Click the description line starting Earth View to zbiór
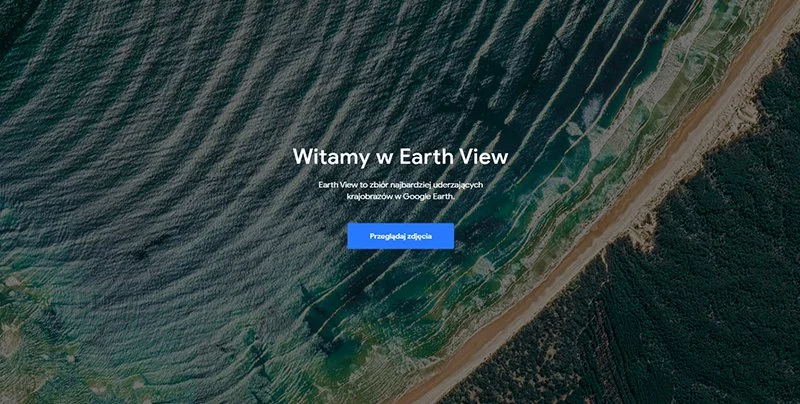The height and width of the screenshot is (404, 800). point(401,185)
